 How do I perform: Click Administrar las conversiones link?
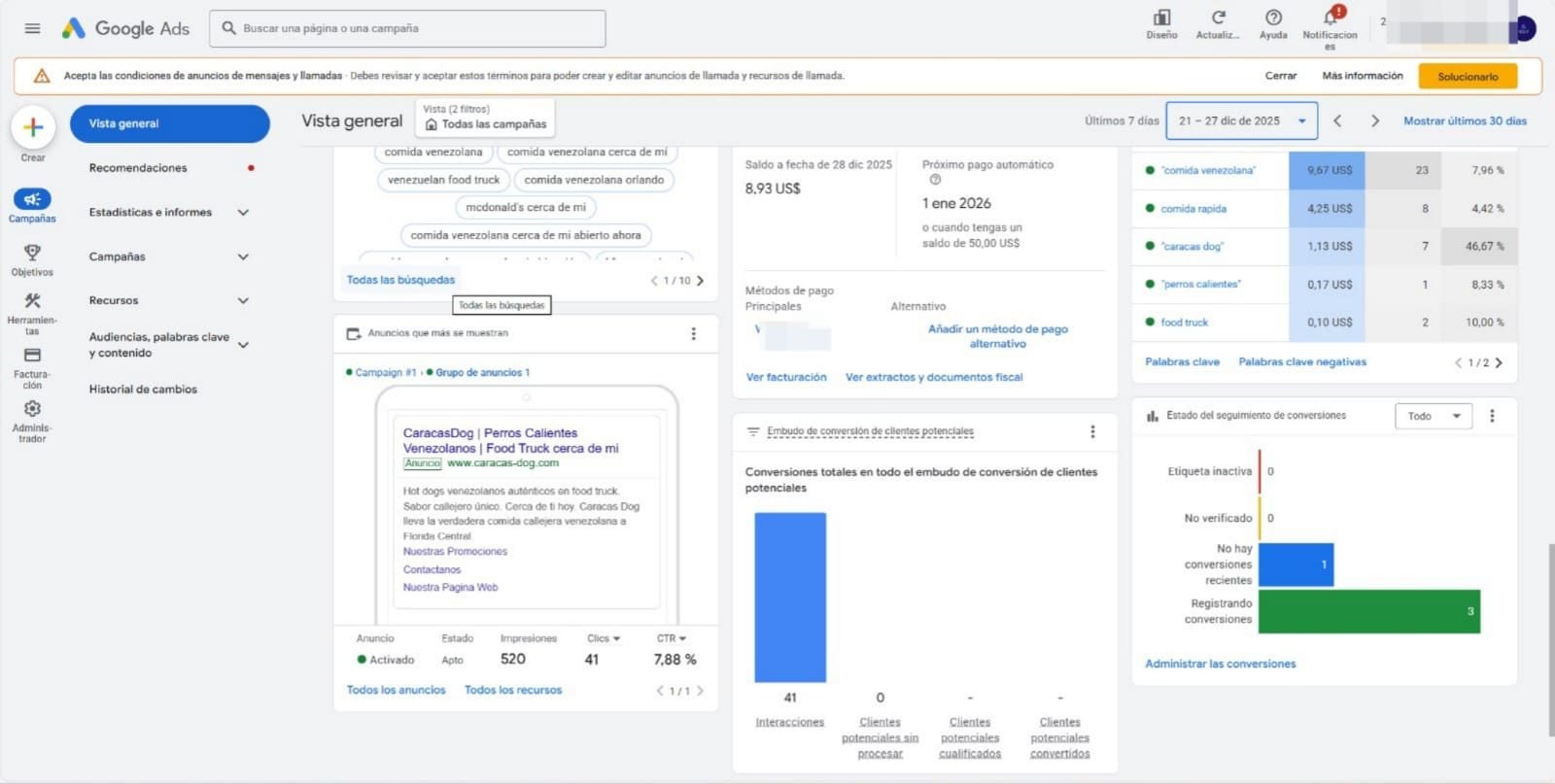1220,664
